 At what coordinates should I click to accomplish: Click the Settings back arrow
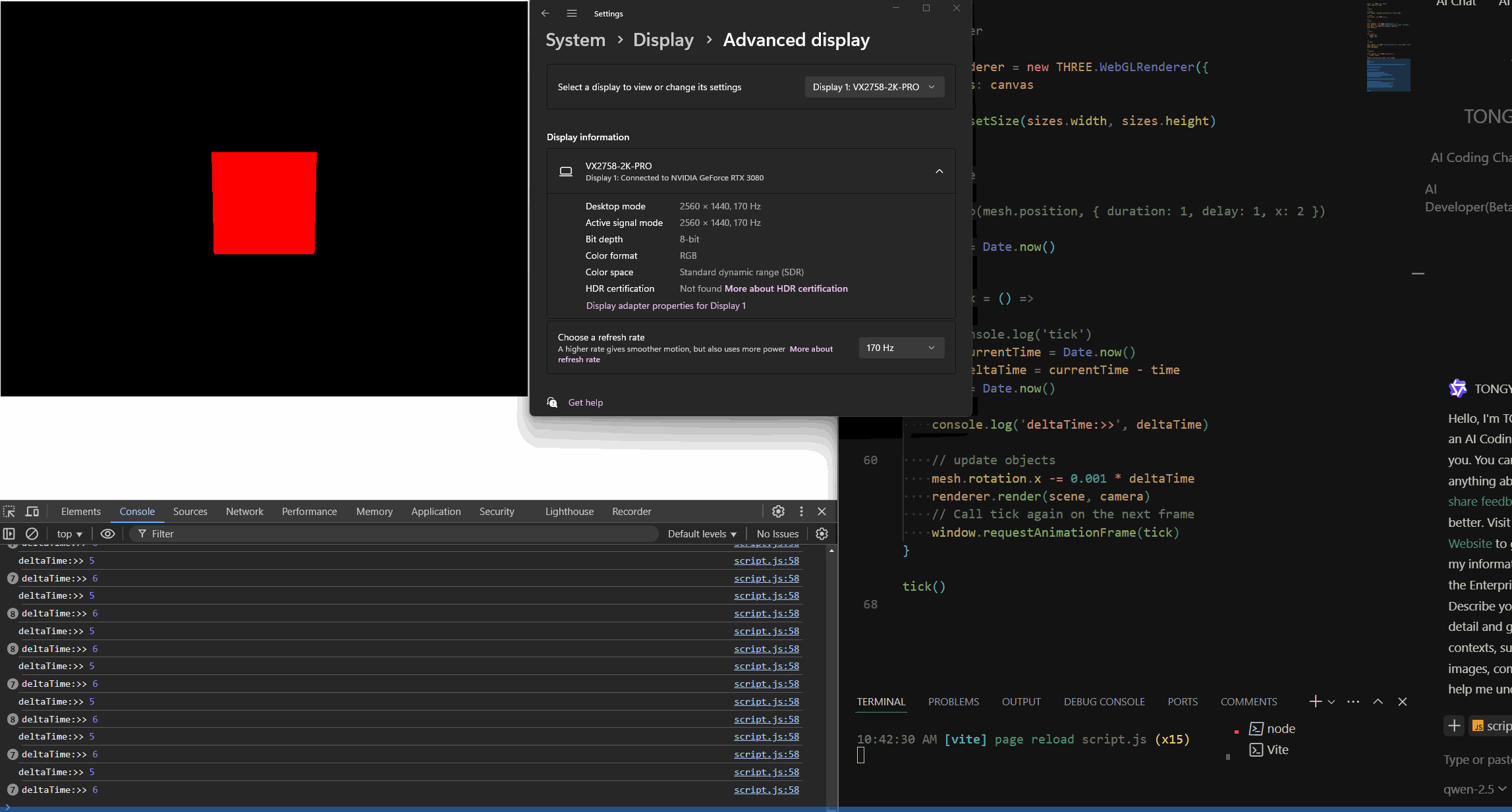point(545,13)
